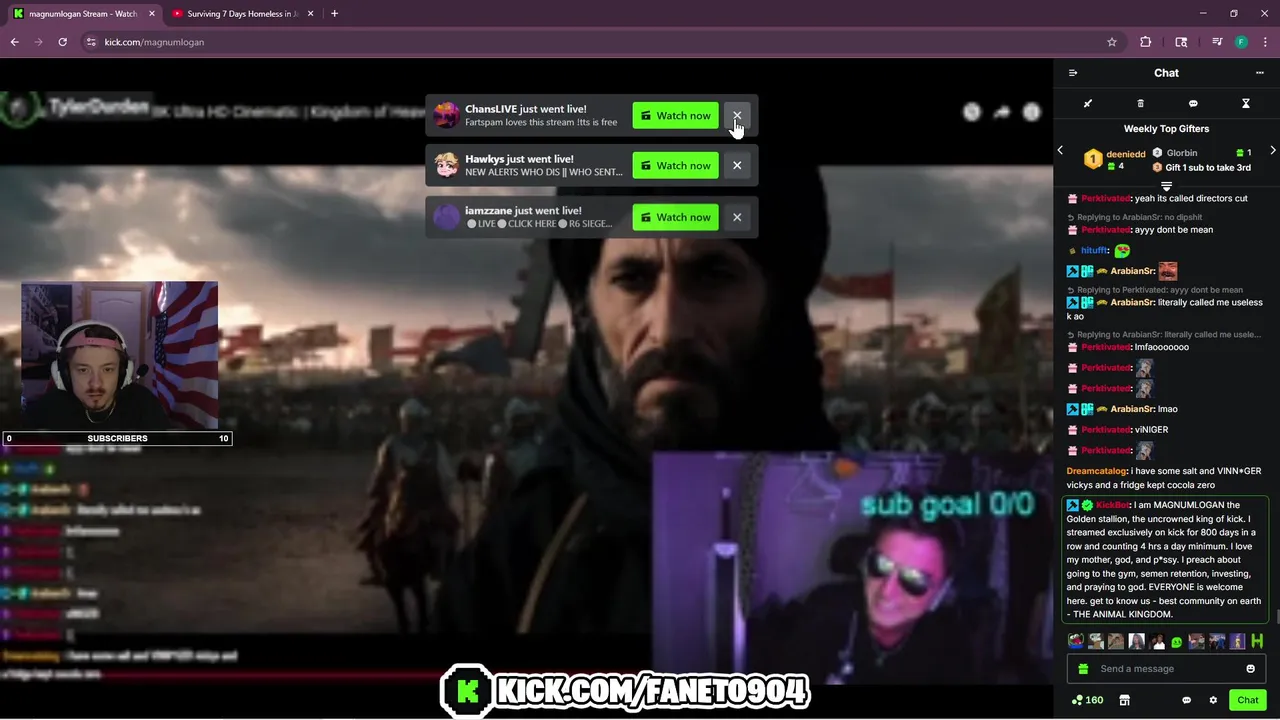Open media controls icon in browser toolbar
The image size is (1280, 720).
(x=1217, y=42)
